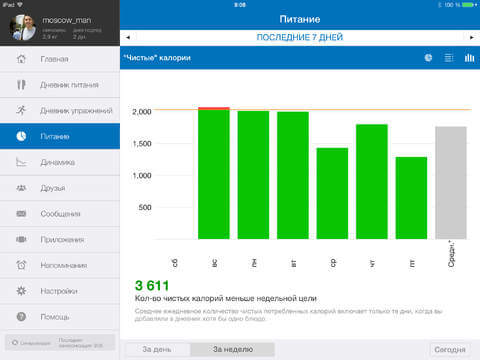The height and width of the screenshot is (360, 480).
Task: Go to next period with right arrow
Action: (x=472, y=37)
